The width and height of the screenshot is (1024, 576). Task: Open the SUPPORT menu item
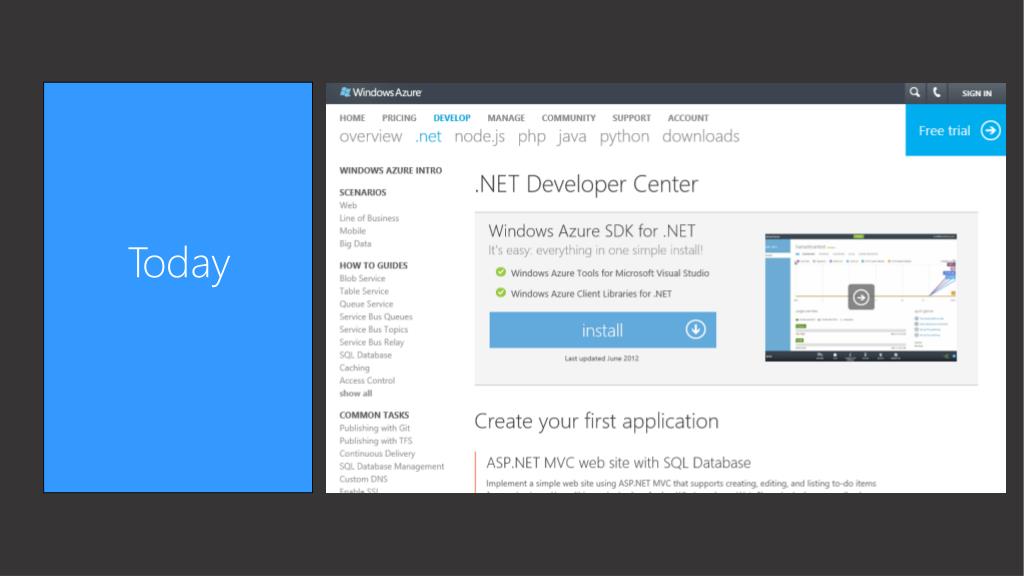(x=632, y=118)
